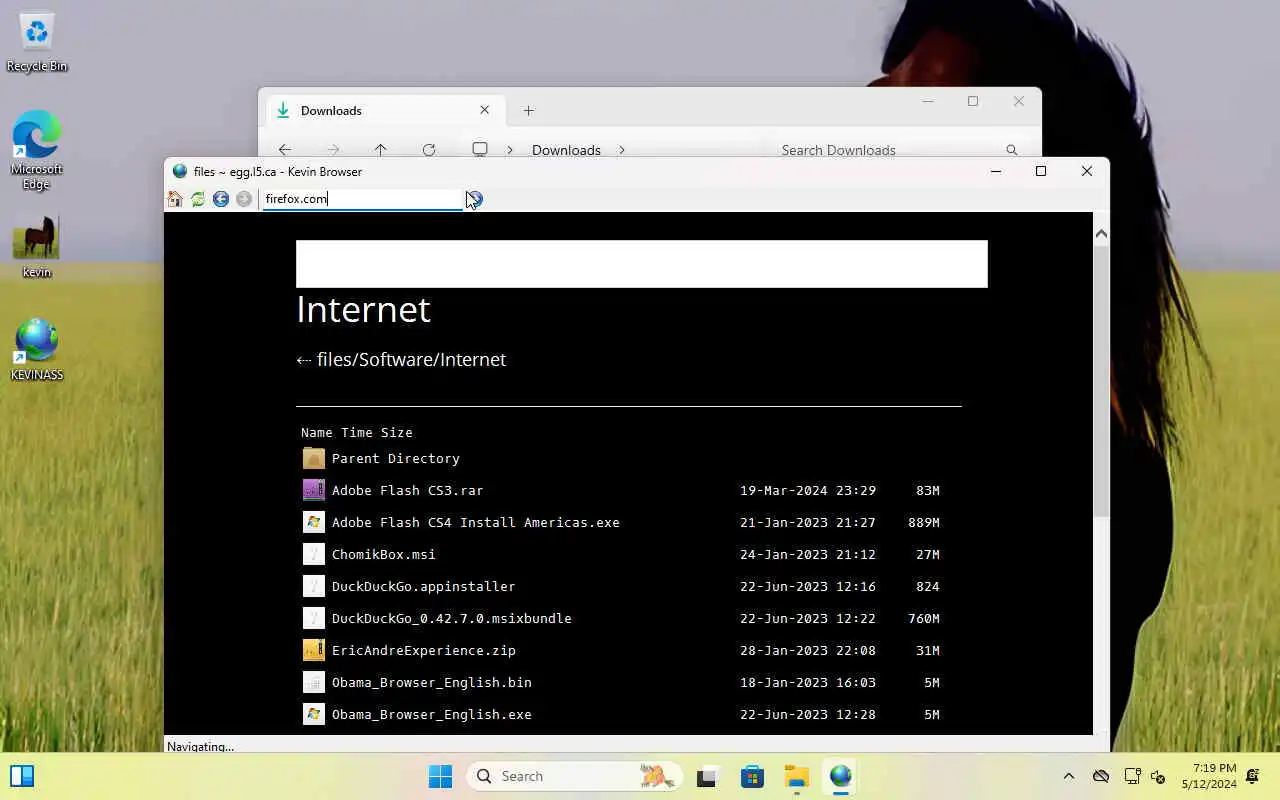Click the page scrollbar's up arrow

click(1101, 234)
